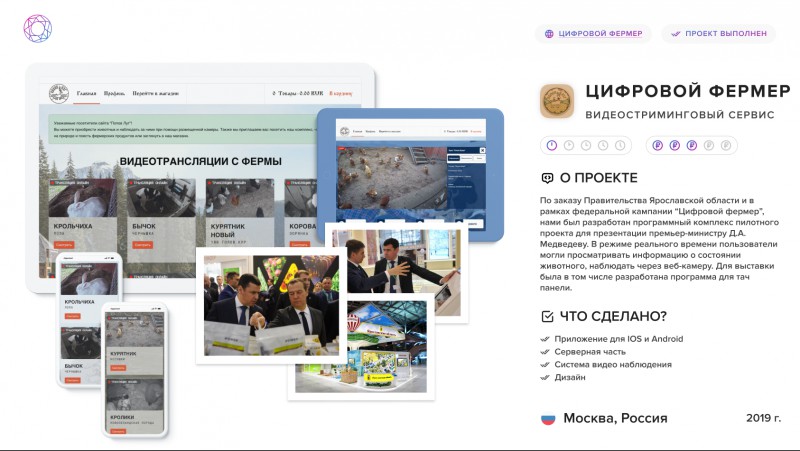Click the orange button under БЫЧОК in the desktop mockup
Screen dimensions: 800x451
click(142, 245)
